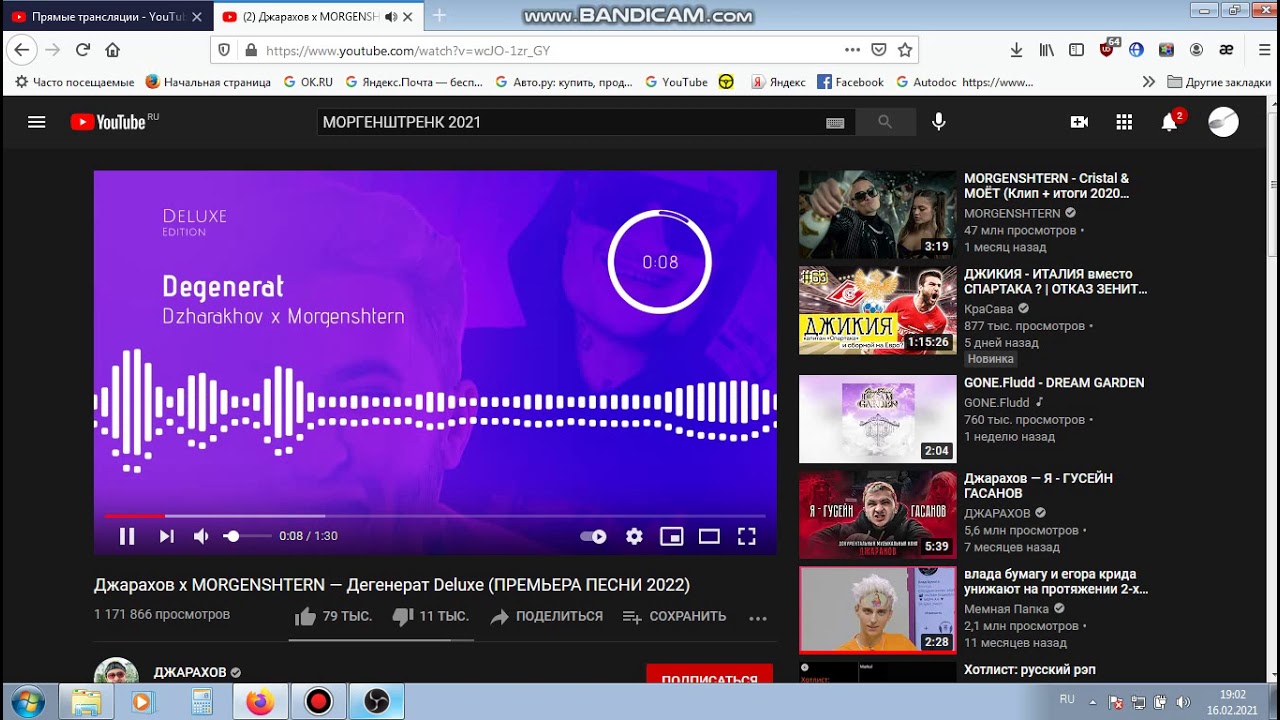This screenshot has width=1280, height=720.
Task: Go to the browser home page
Action: tap(113, 50)
